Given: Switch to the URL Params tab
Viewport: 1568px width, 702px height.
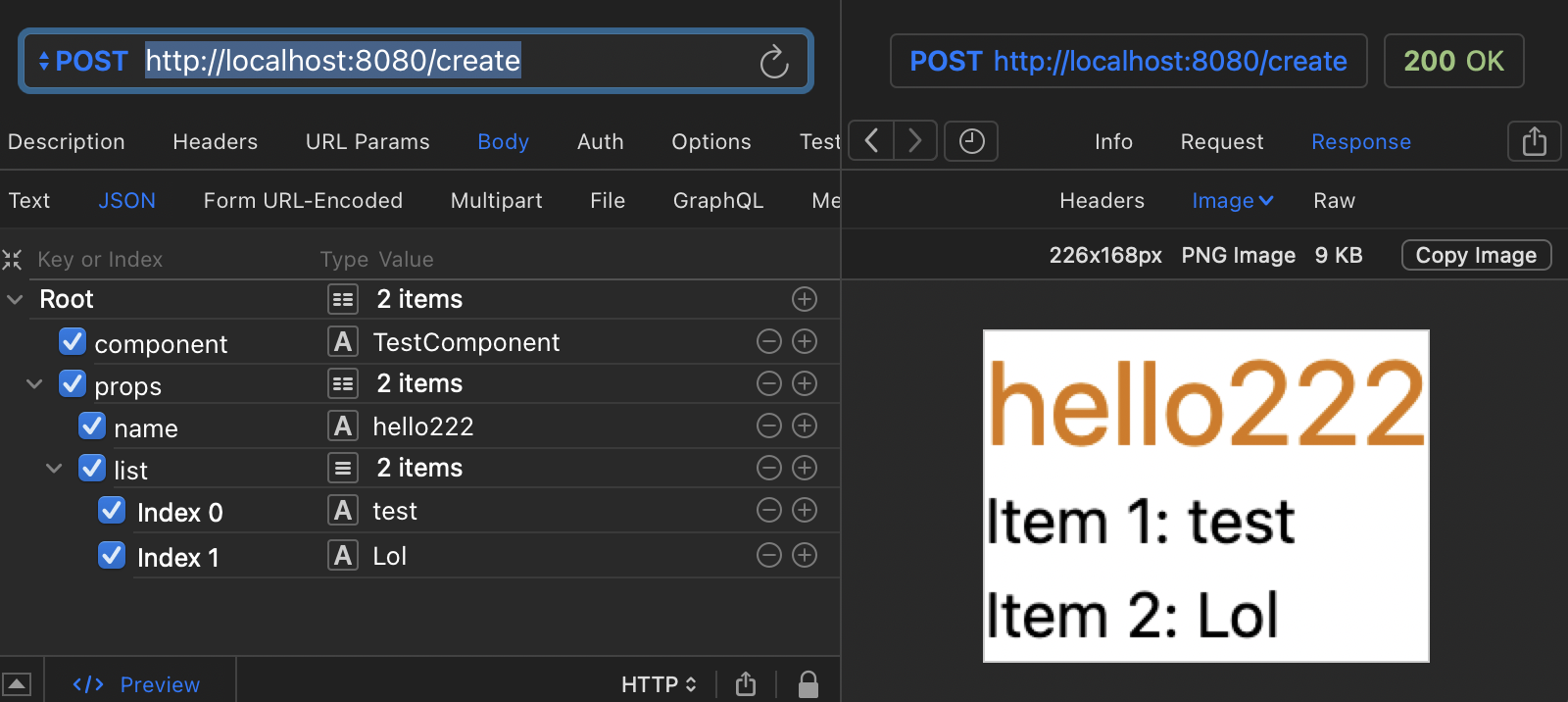Looking at the screenshot, I should 367,141.
